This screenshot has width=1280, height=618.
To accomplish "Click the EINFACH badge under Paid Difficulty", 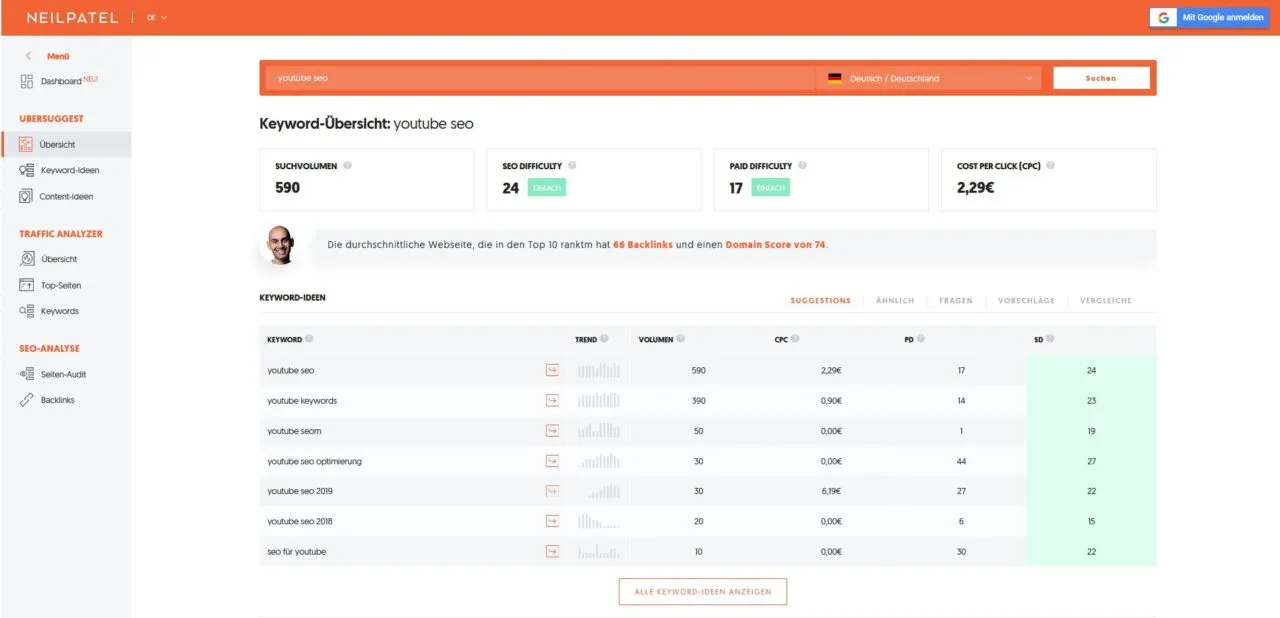I will click(x=770, y=187).
